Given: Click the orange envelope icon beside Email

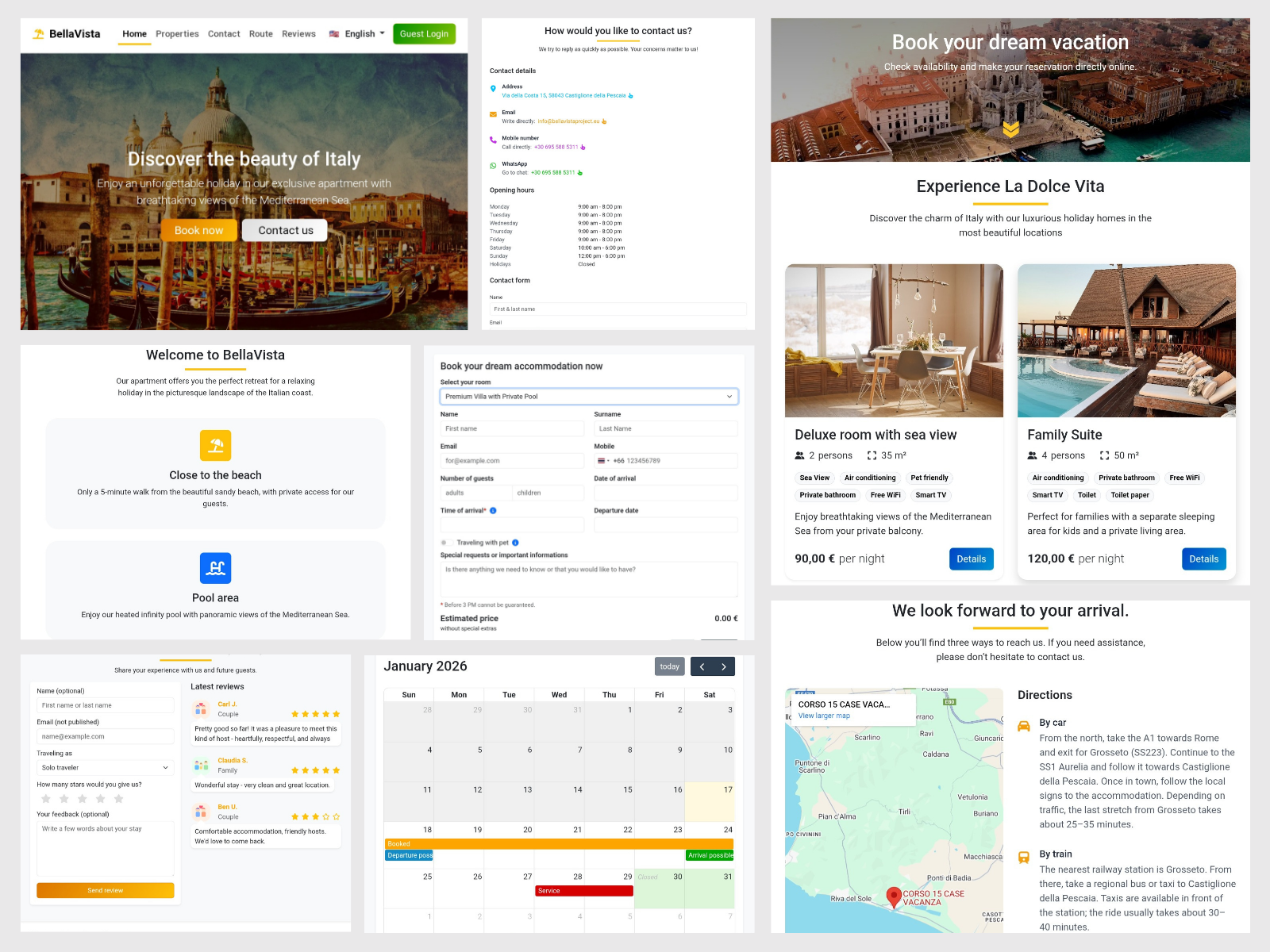Looking at the screenshot, I should point(494,113).
